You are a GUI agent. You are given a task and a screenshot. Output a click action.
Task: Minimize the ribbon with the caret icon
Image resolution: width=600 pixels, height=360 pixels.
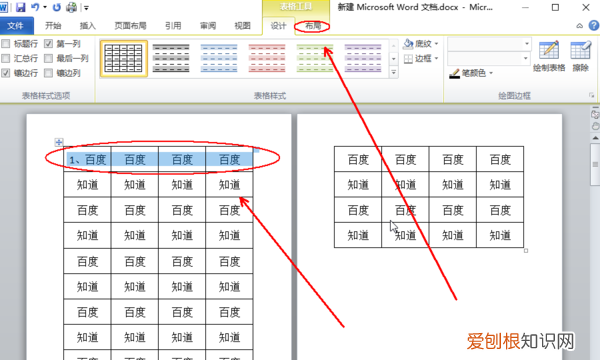point(579,26)
